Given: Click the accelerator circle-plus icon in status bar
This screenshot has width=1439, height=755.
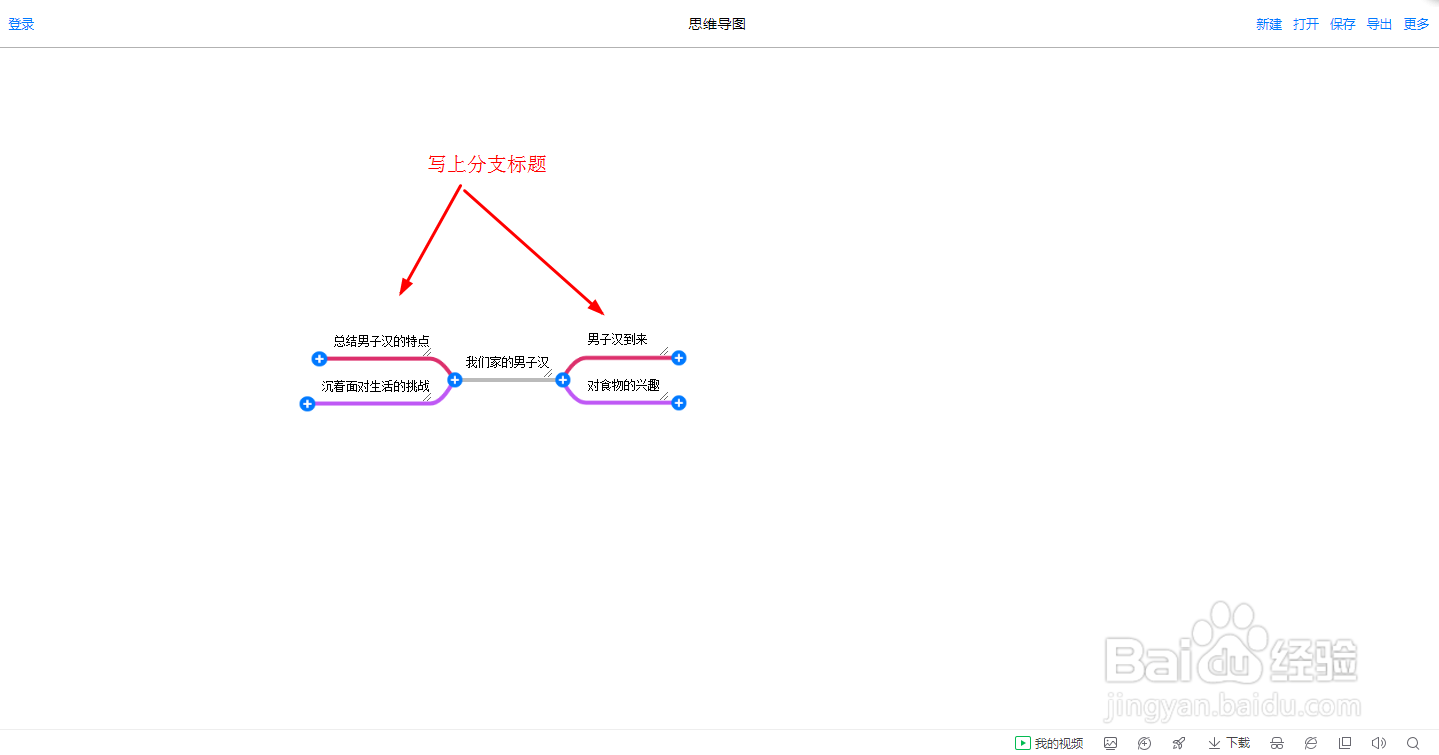Looking at the screenshot, I should 1145,743.
